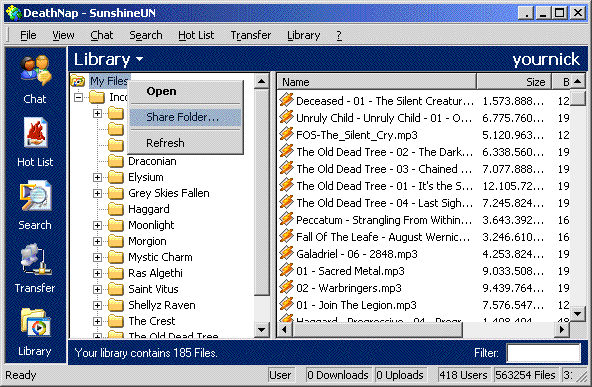Open the Search sidebar icon
Viewport: 592px width, 387px height.
(35, 196)
